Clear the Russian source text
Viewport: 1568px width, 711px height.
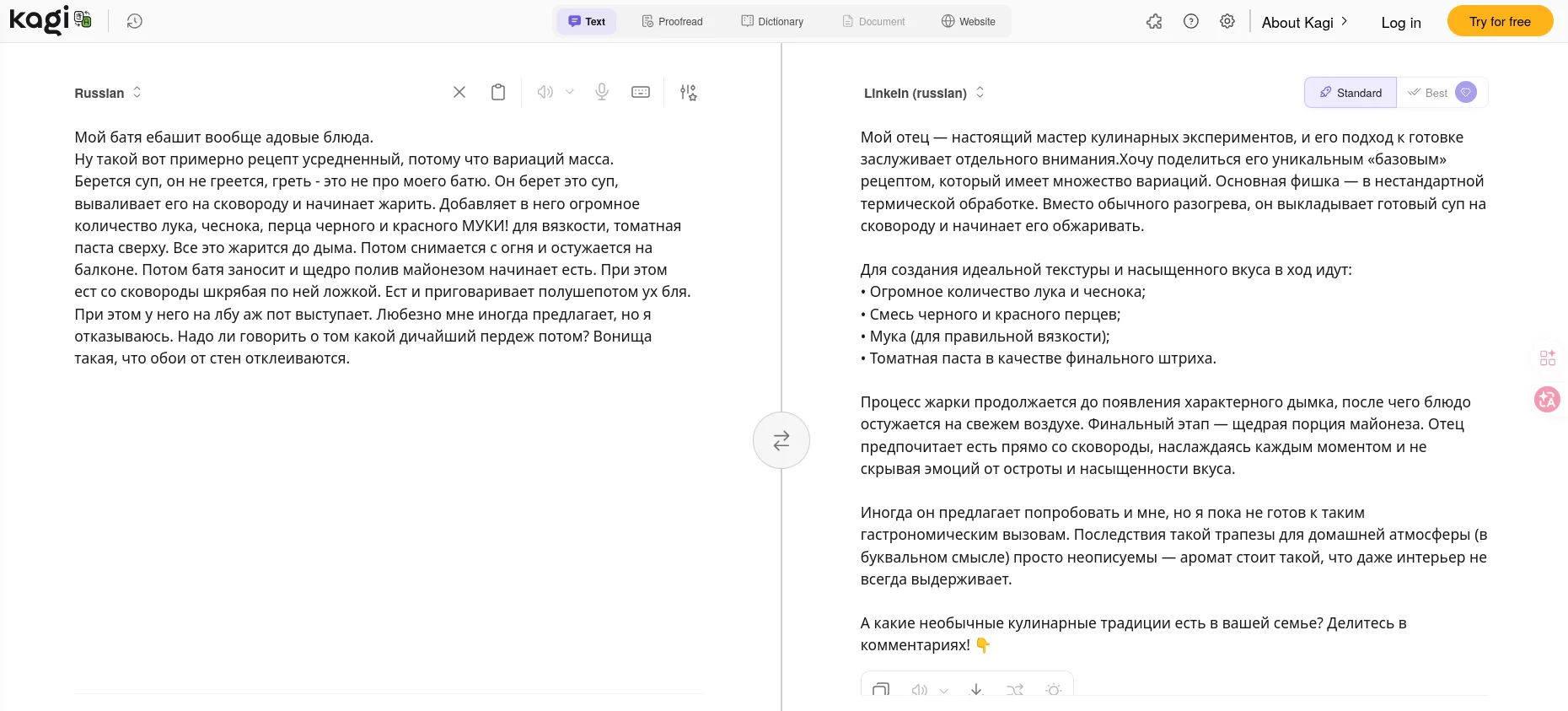pyautogui.click(x=459, y=92)
